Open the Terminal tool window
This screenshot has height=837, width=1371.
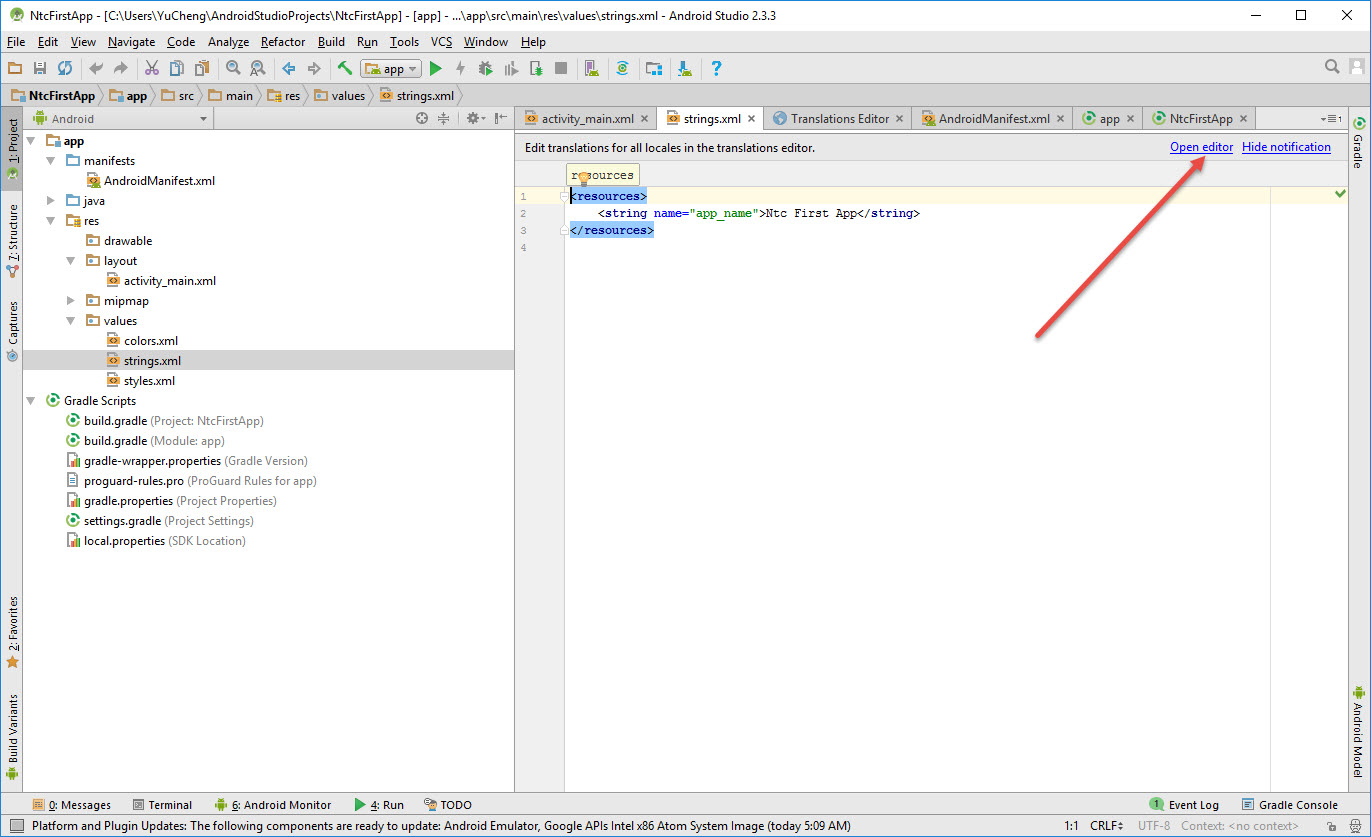tap(162, 804)
